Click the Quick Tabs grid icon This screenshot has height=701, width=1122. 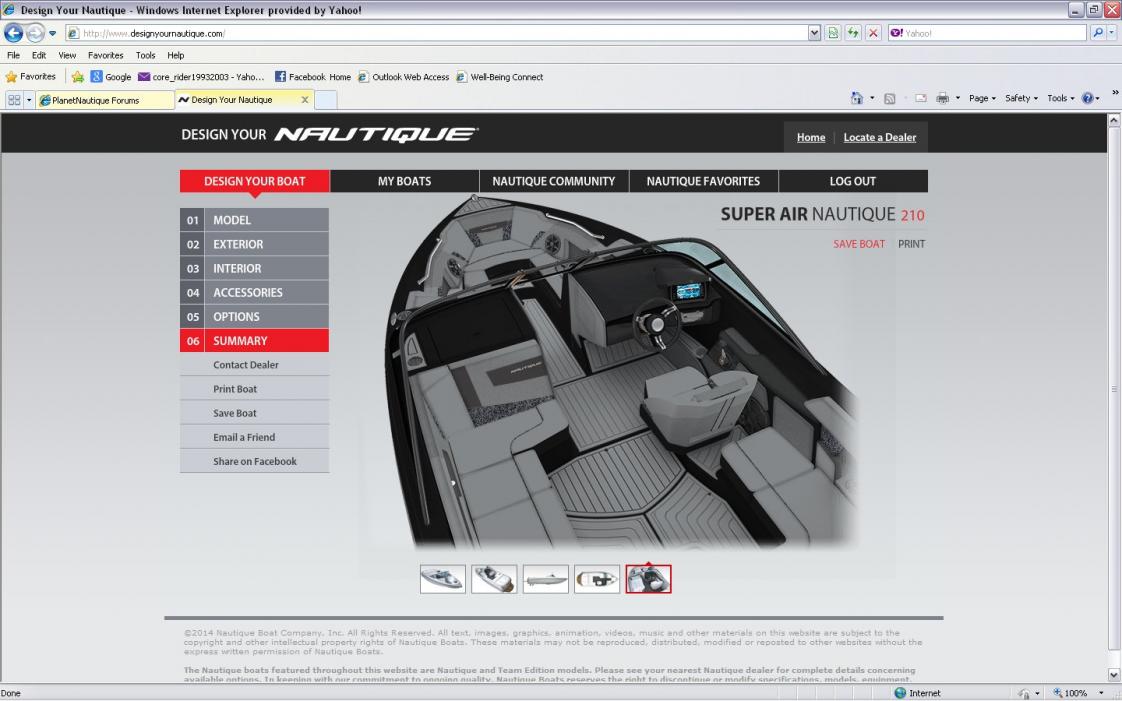14,100
